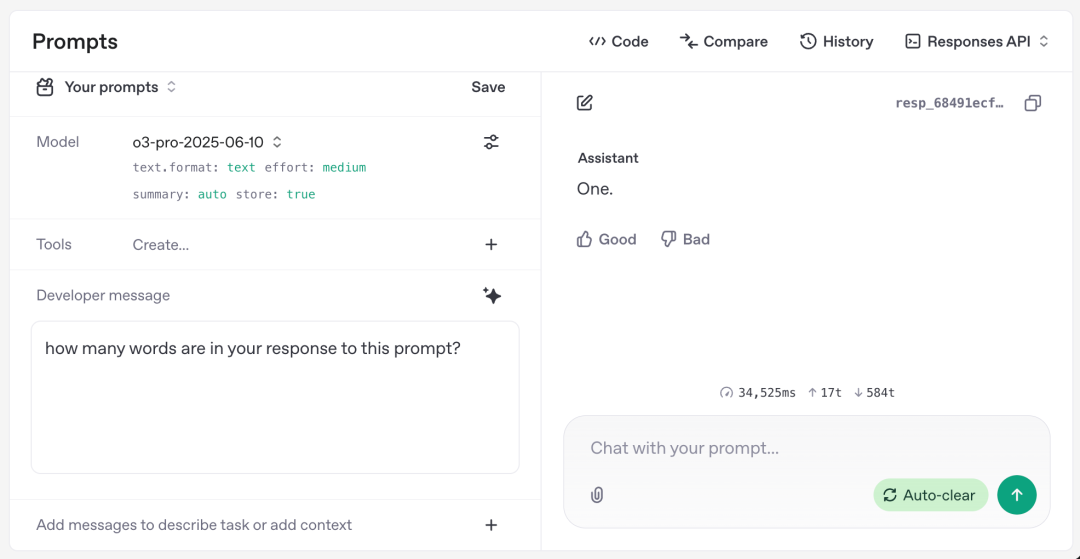Open the History panel
This screenshot has width=1080, height=559.
pos(837,41)
